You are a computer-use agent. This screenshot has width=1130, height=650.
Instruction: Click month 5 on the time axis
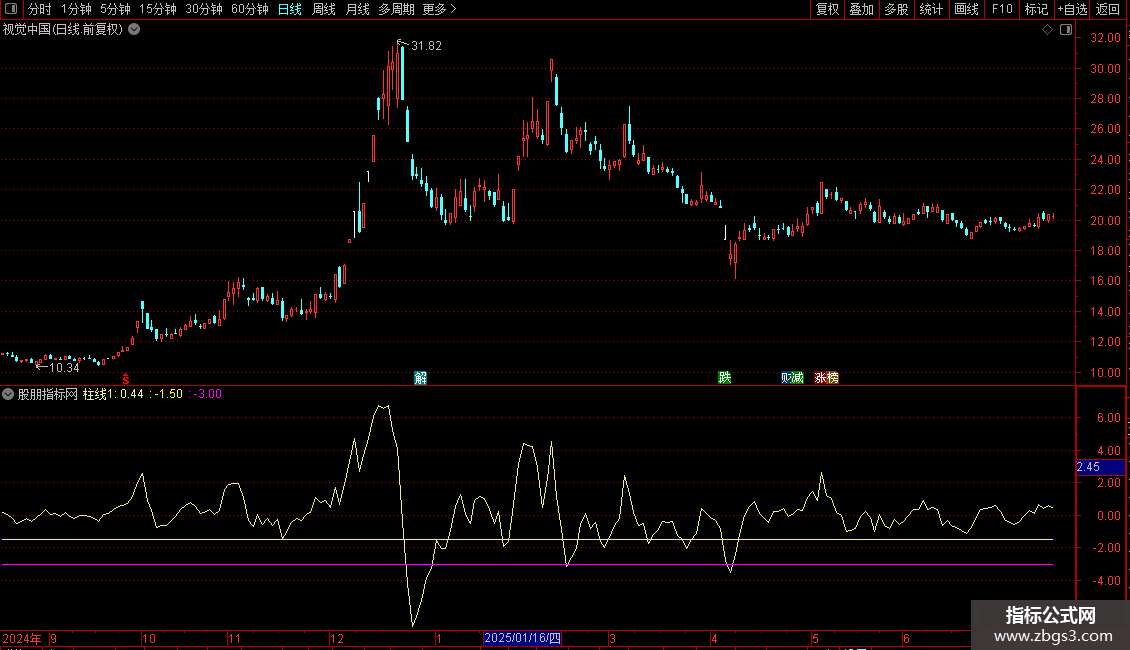815,638
